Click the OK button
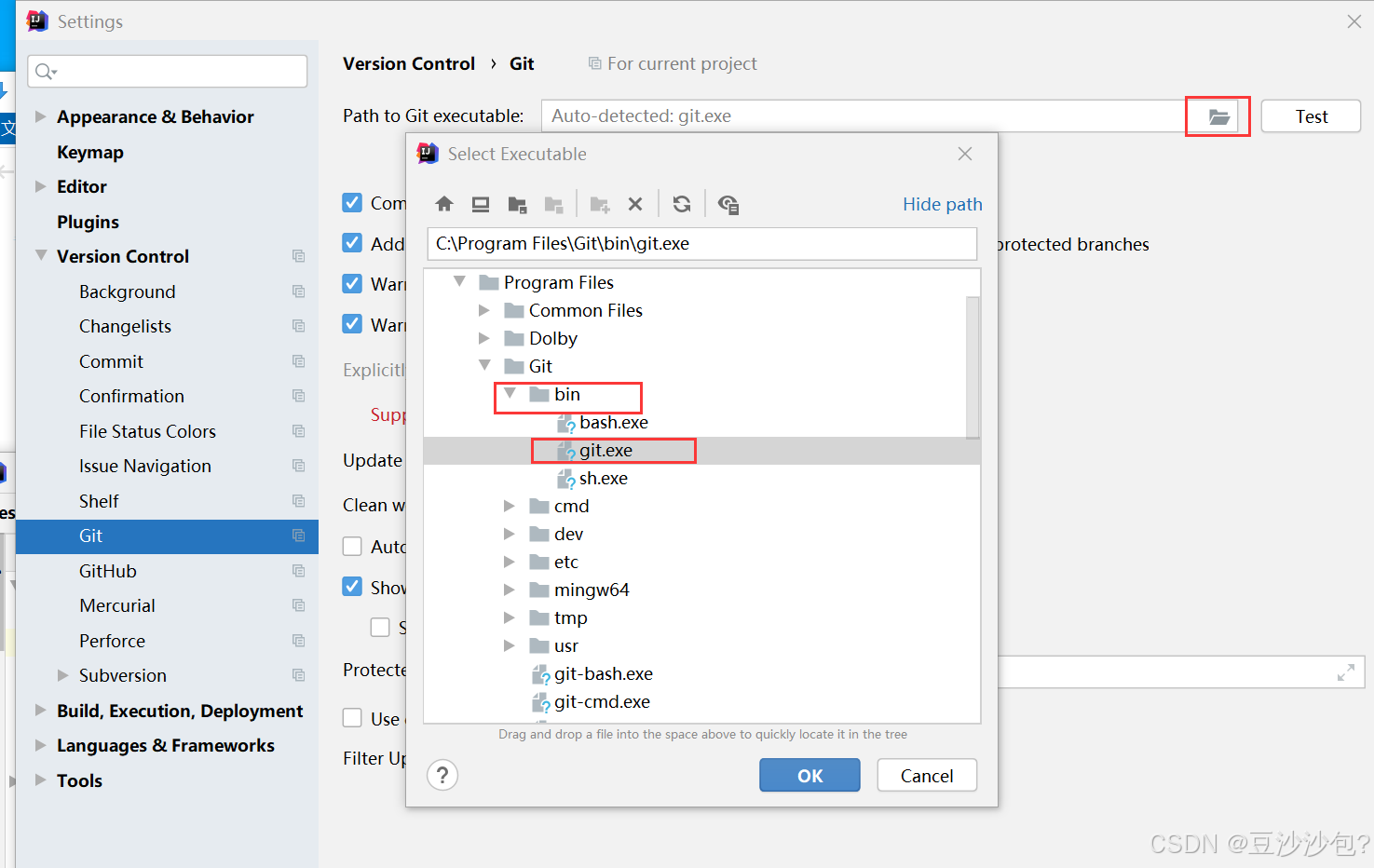The width and height of the screenshot is (1374, 868). click(x=809, y=776)
